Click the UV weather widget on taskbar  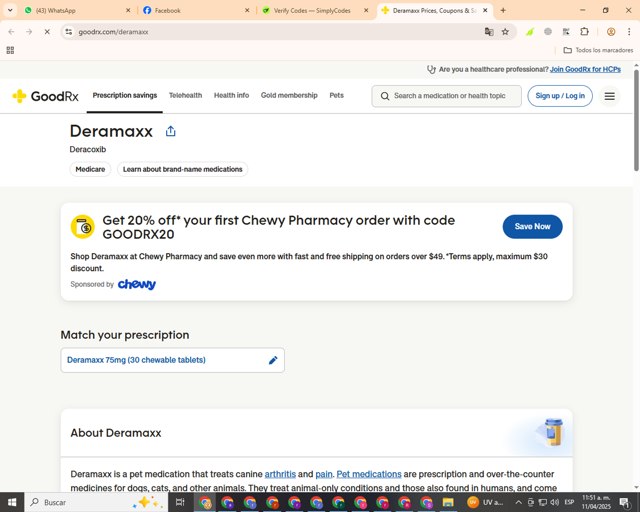coord(486,502)
